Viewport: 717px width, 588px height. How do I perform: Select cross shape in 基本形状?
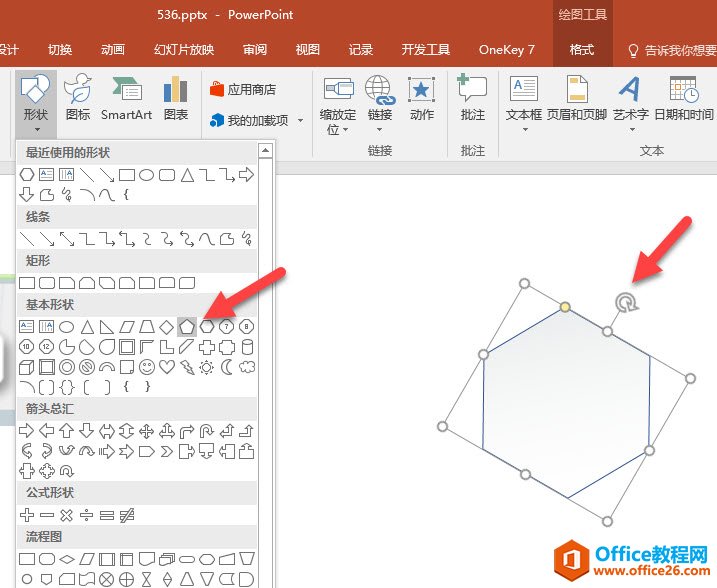pyautogui.click(x=207, y=347)
